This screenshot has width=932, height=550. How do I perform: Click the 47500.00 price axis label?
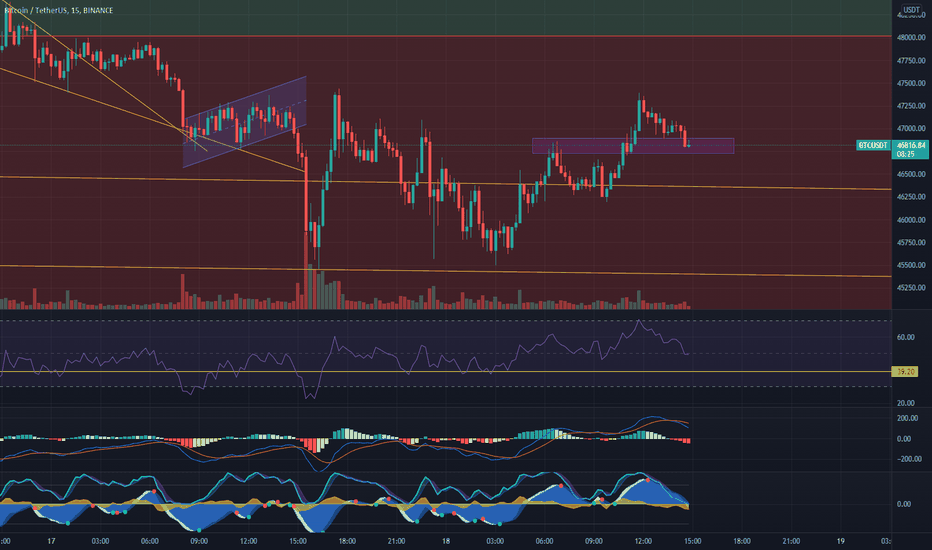tap(911, 83)
